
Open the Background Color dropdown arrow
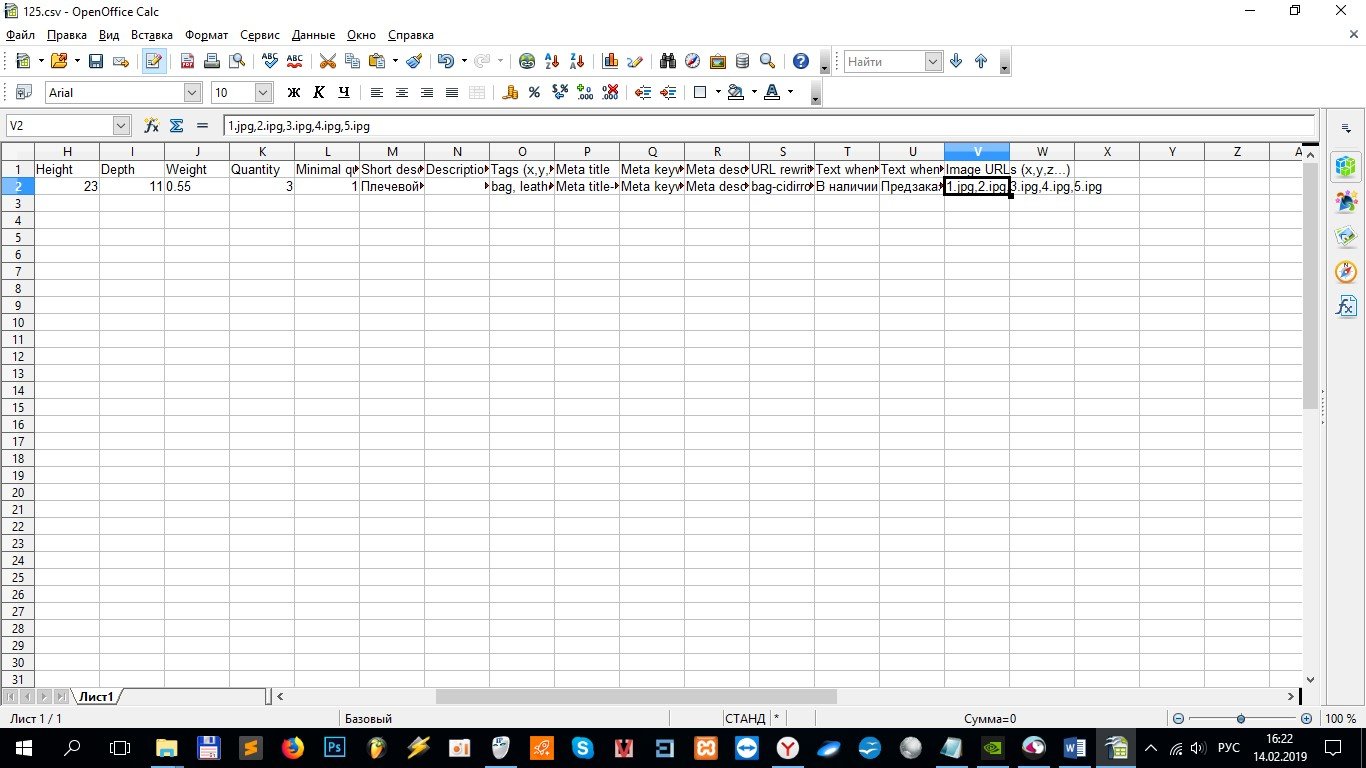(752, 92)
